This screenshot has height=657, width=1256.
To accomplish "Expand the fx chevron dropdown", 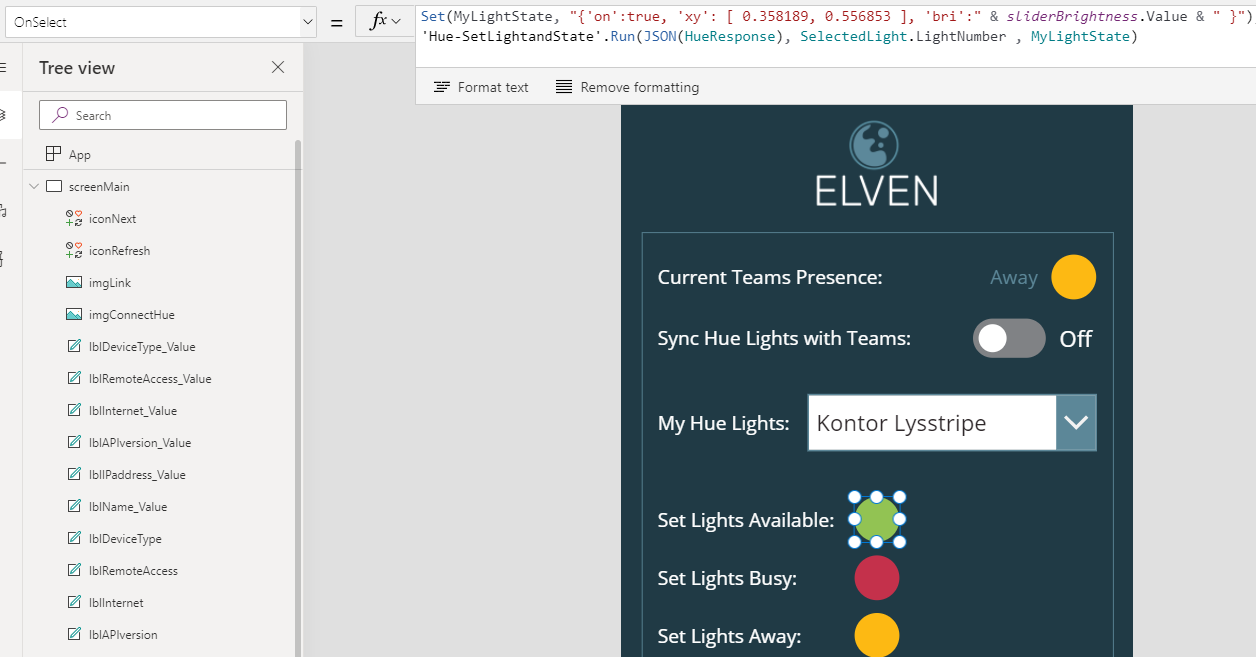I will (x=397, y=22).
